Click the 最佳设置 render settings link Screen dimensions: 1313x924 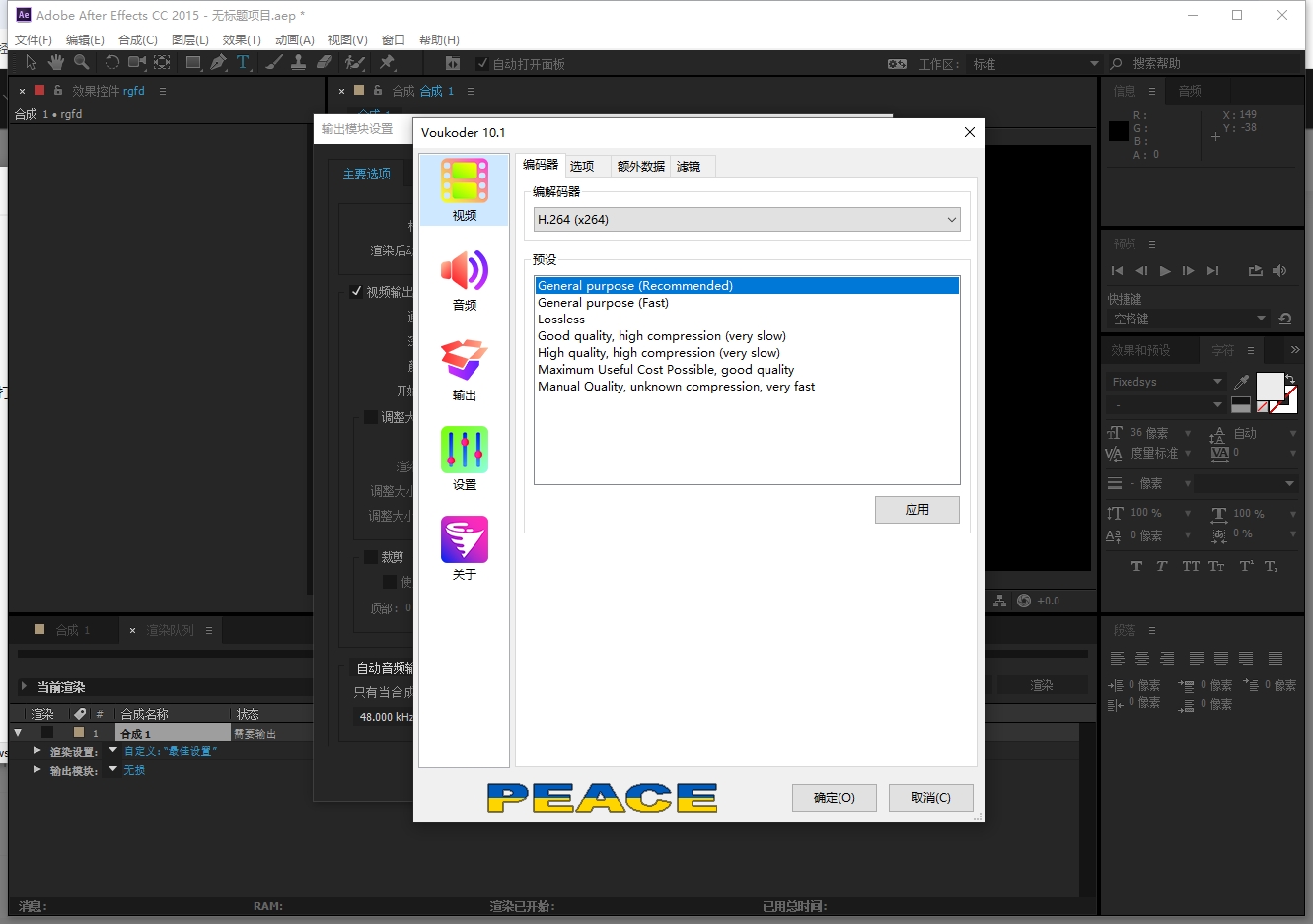point(171,750)
